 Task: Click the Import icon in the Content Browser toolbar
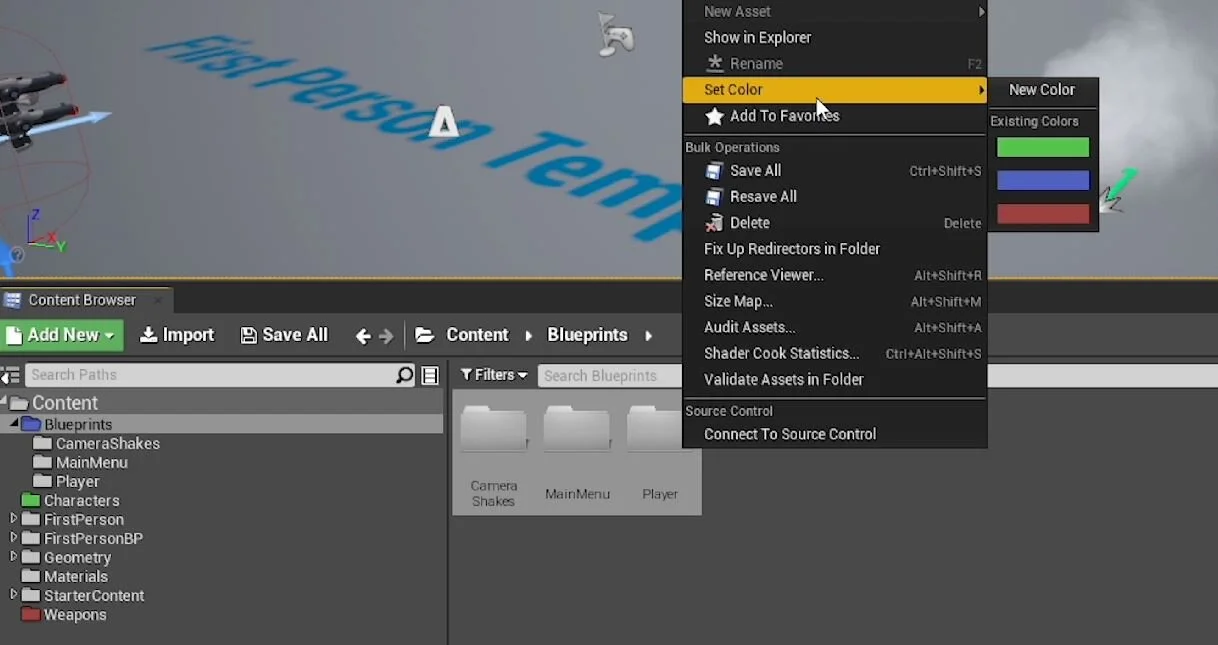pyautogui.click(x=148, y=335)
